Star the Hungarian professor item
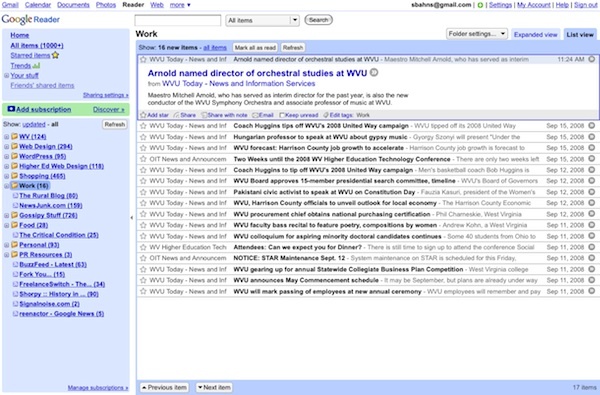The width and height of the screenshot is (600, 395). (143, 137)
